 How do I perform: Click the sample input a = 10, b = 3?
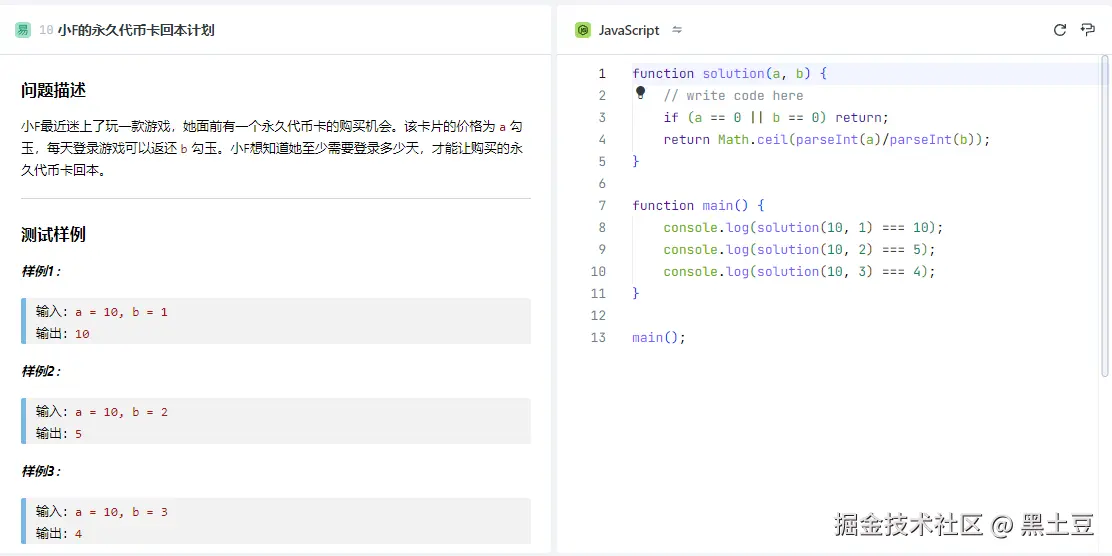click(121, 511)
